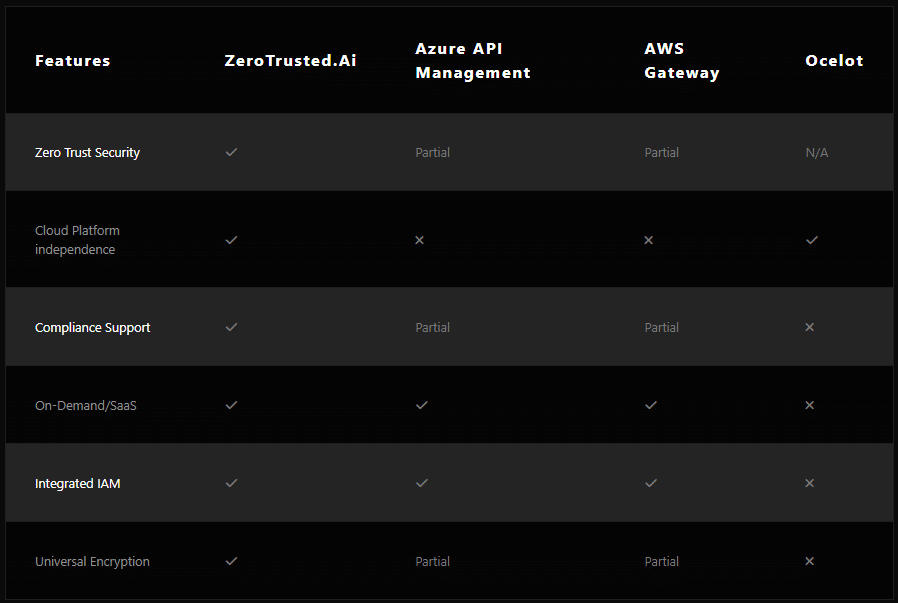The width and height of the screenshot is (898, 603).
Task: Click ZeroTrusted.Ai checkmark for Zero Trust Security
Action: coord(231,152)
